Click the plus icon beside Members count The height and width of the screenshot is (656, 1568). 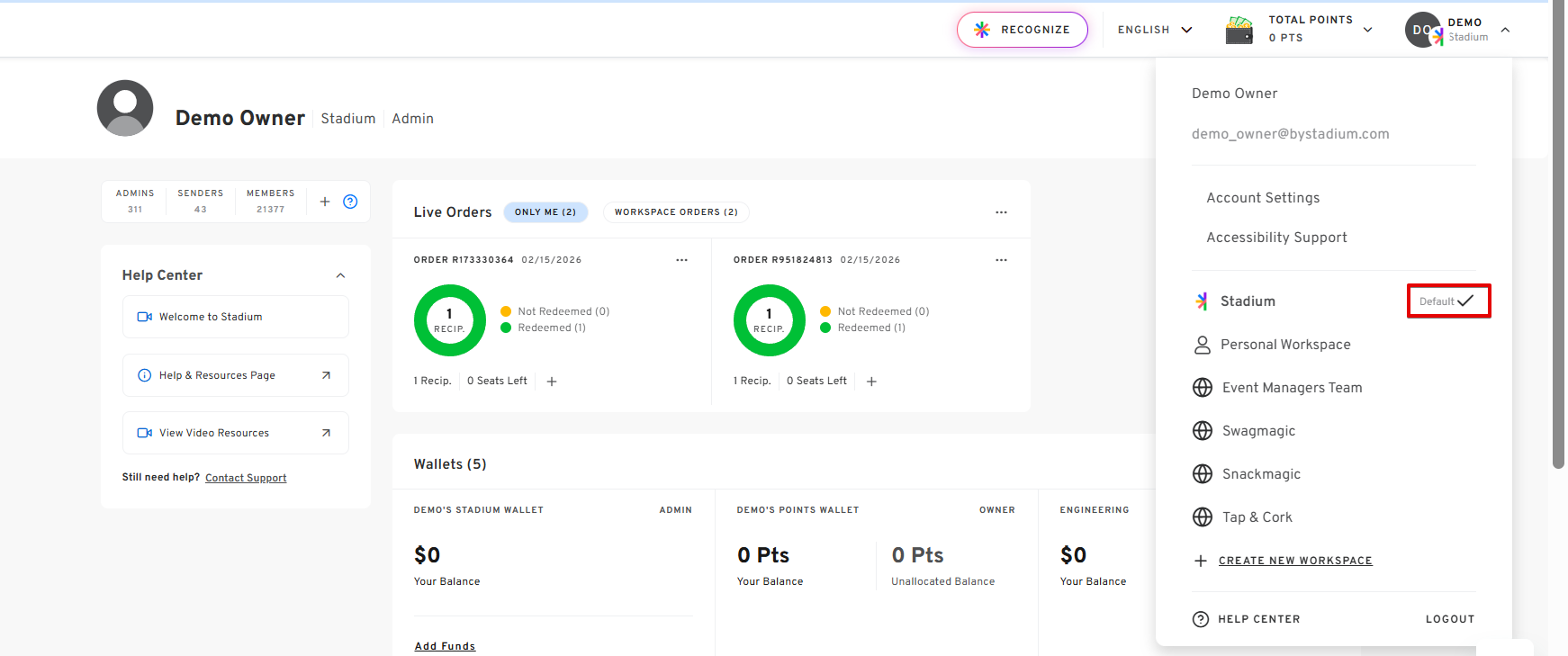[x=325, y=202]
